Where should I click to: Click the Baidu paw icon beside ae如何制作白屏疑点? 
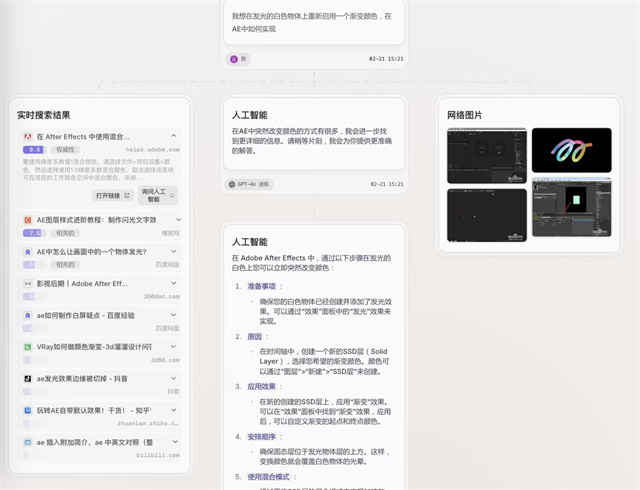tap(28, 315)
